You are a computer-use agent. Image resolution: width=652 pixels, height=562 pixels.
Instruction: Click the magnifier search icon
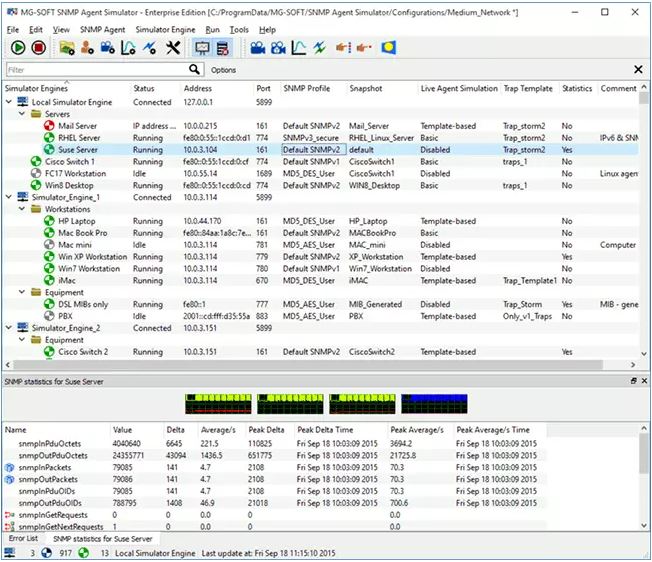pyautogui.click(x=194, y=69)
